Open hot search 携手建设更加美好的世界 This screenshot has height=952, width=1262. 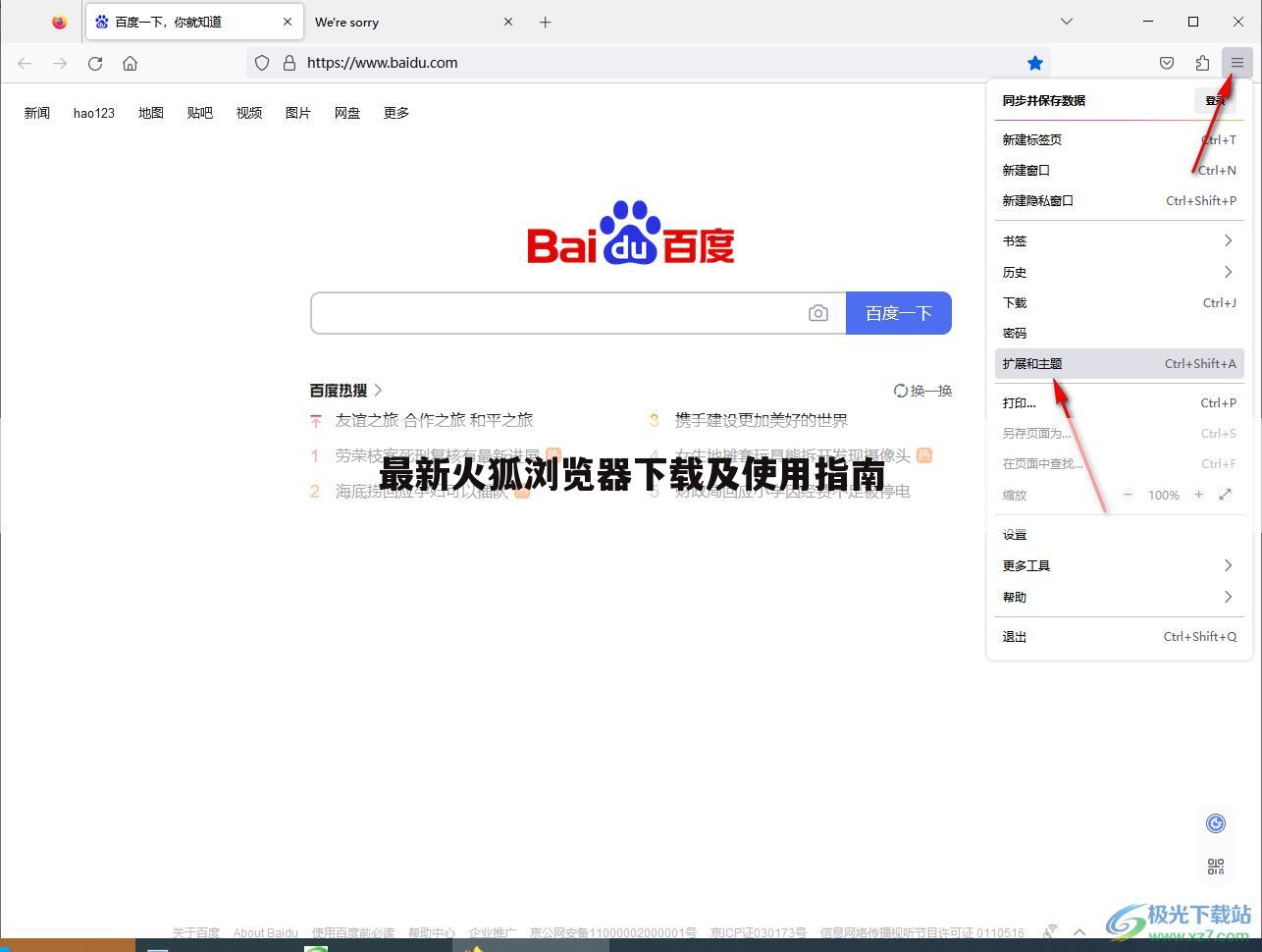pos(762,420)
